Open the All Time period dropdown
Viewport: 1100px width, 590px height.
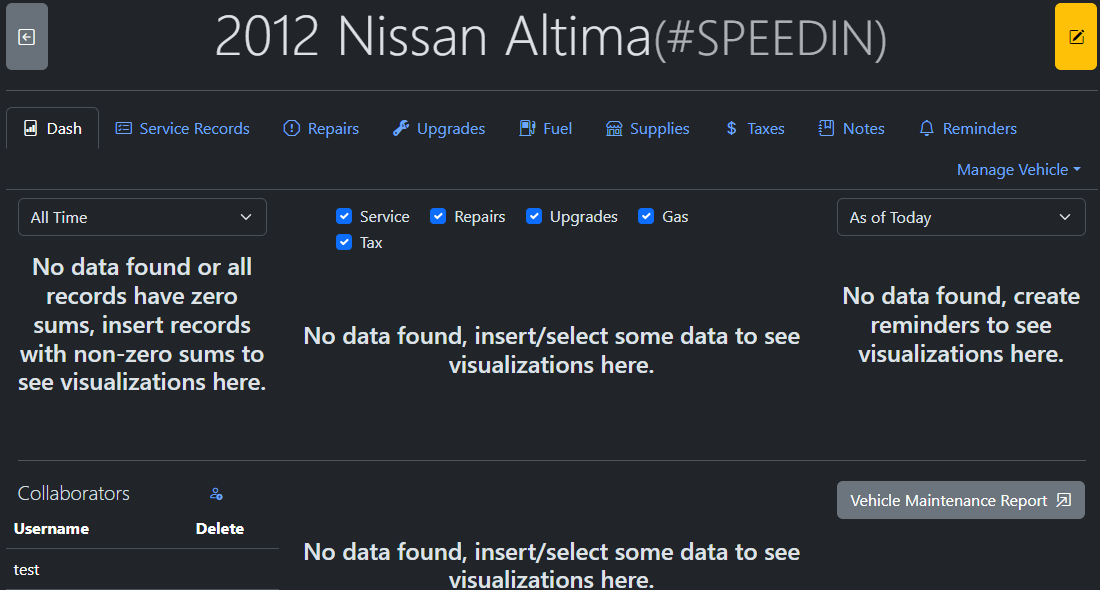[x=142, y=217]
